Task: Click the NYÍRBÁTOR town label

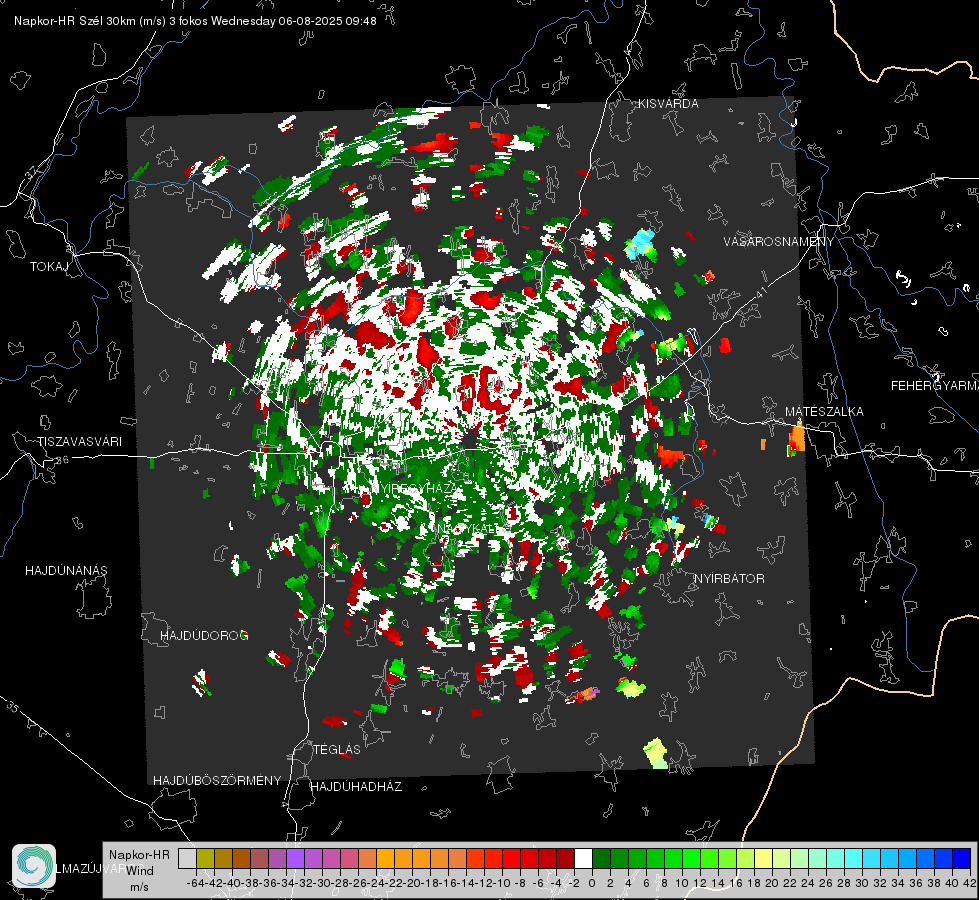Action: tap(729, 578)
